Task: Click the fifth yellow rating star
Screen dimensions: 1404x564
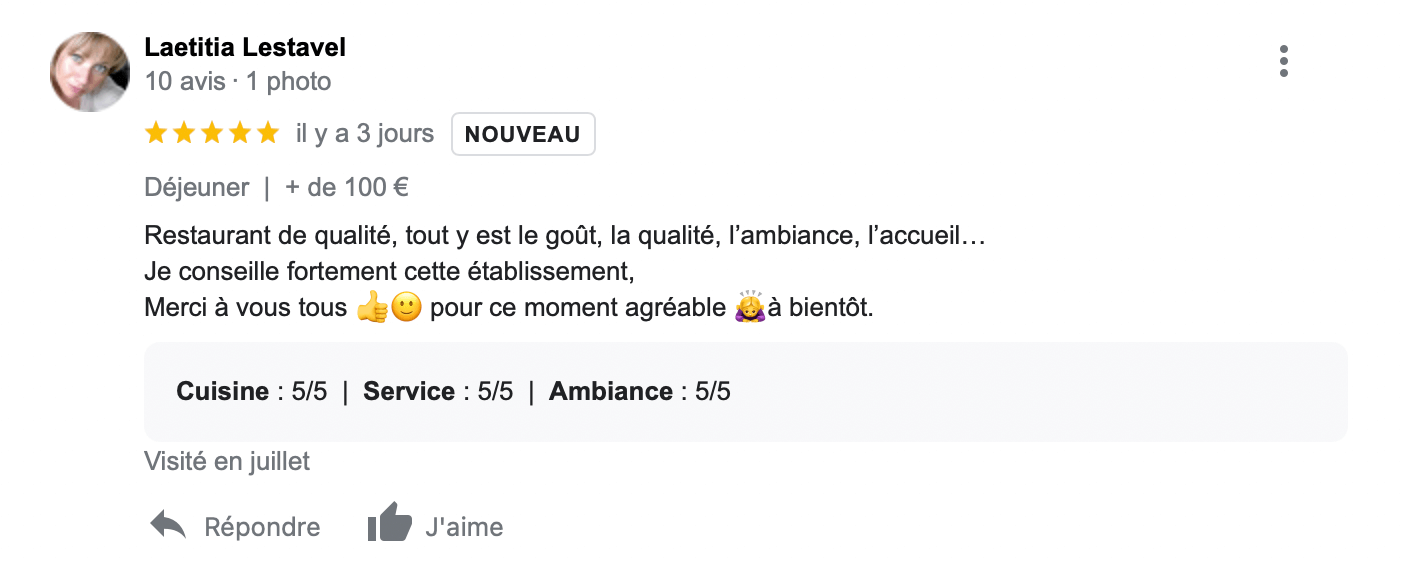Action: click(268, 133)
